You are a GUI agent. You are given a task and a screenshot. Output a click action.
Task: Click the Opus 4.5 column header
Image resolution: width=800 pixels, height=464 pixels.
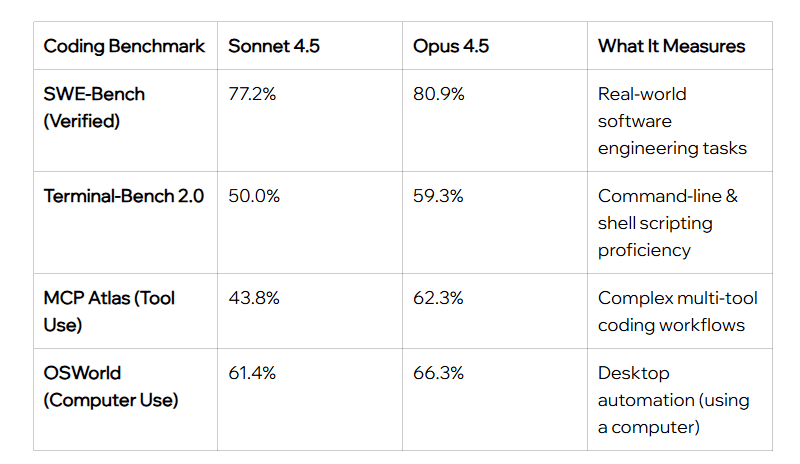pyautogui.click(x=451, y=46)
